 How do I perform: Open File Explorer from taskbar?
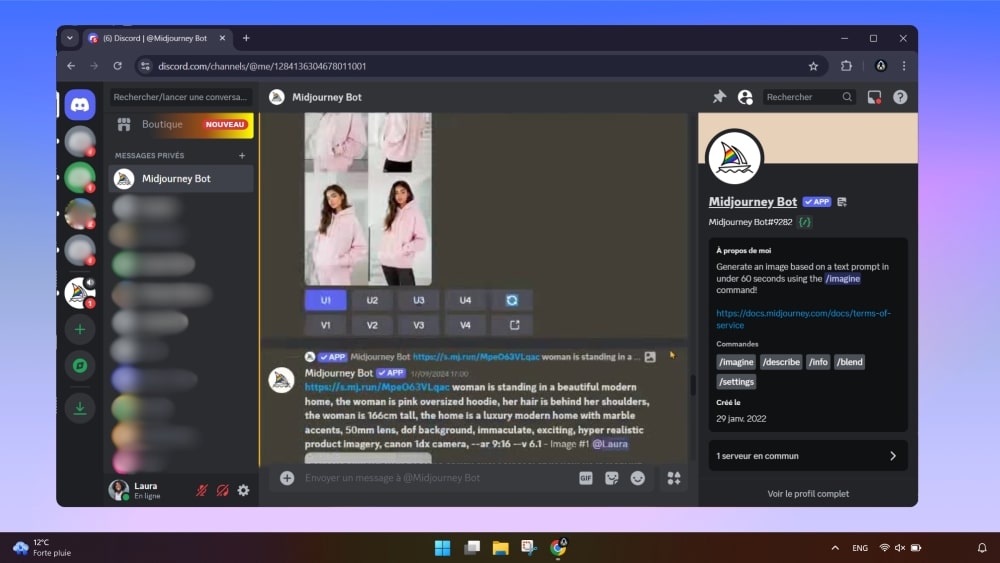pos(501,548)
